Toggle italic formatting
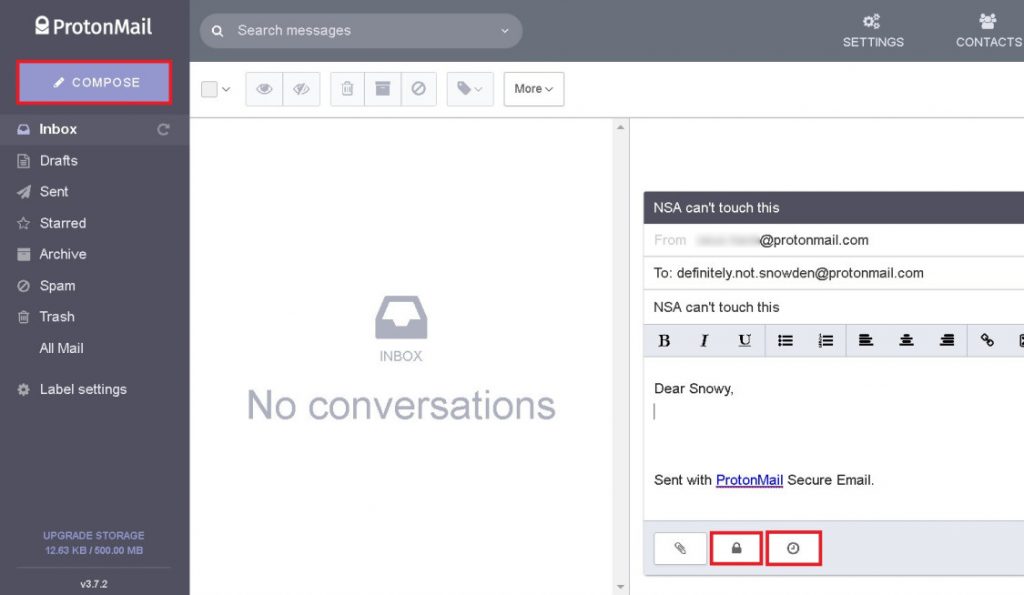Viewport: 1024px width, 595px height. 704,340
